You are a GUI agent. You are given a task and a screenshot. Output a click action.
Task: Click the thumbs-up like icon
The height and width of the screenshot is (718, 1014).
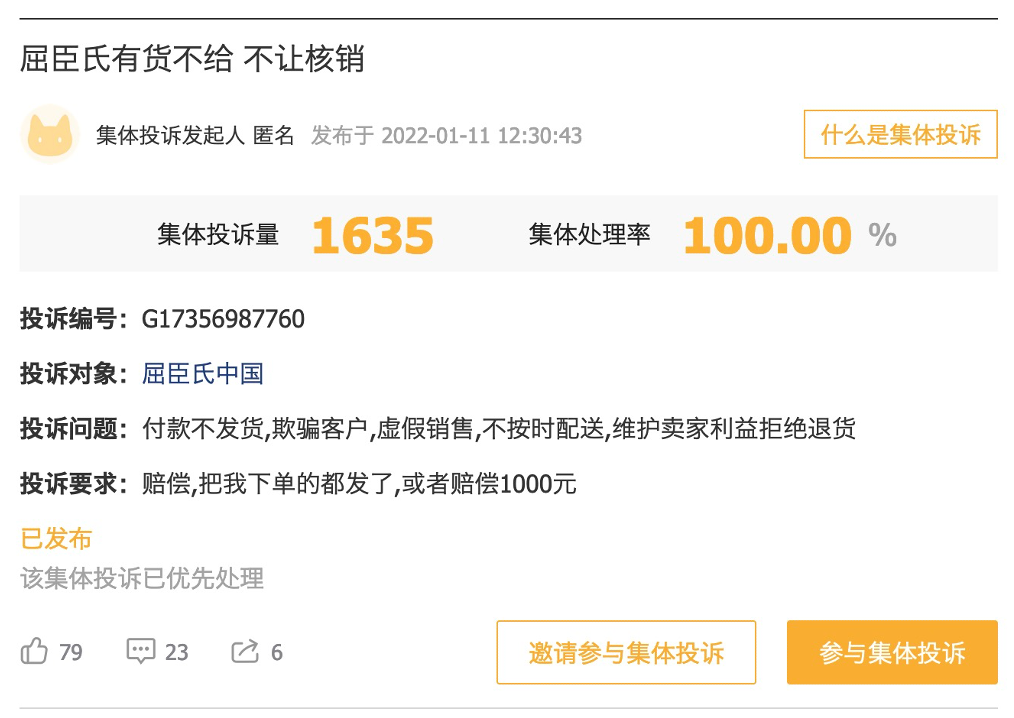(34, 652)
